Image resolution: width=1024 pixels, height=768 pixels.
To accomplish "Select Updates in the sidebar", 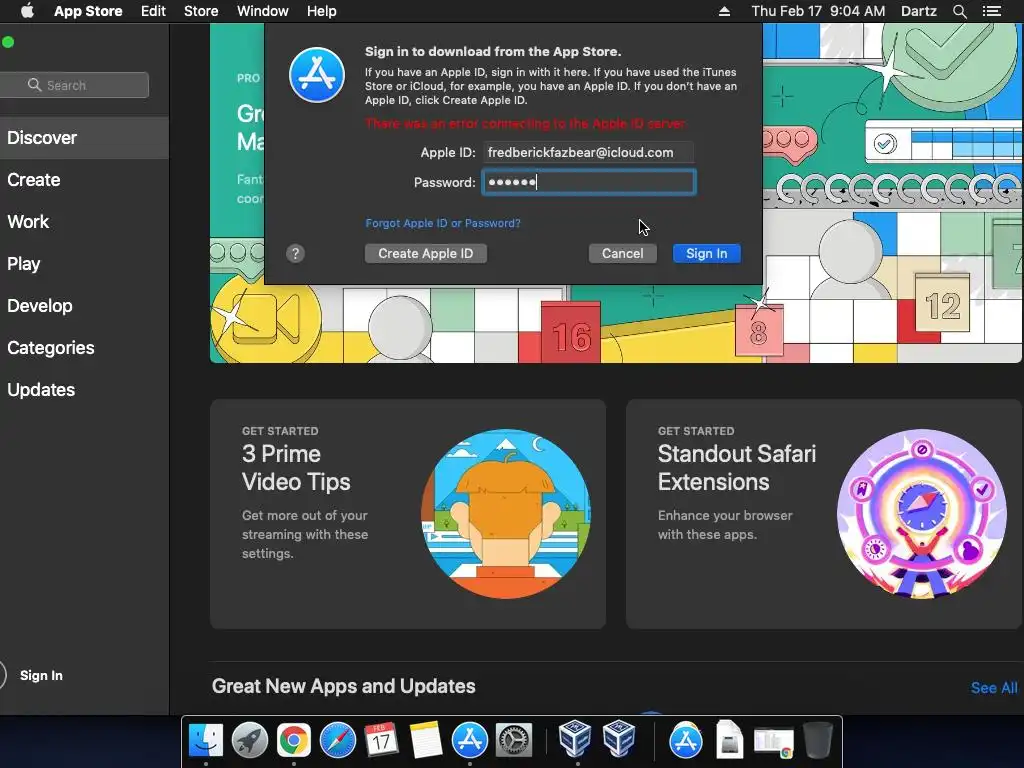I will [84, 390].
